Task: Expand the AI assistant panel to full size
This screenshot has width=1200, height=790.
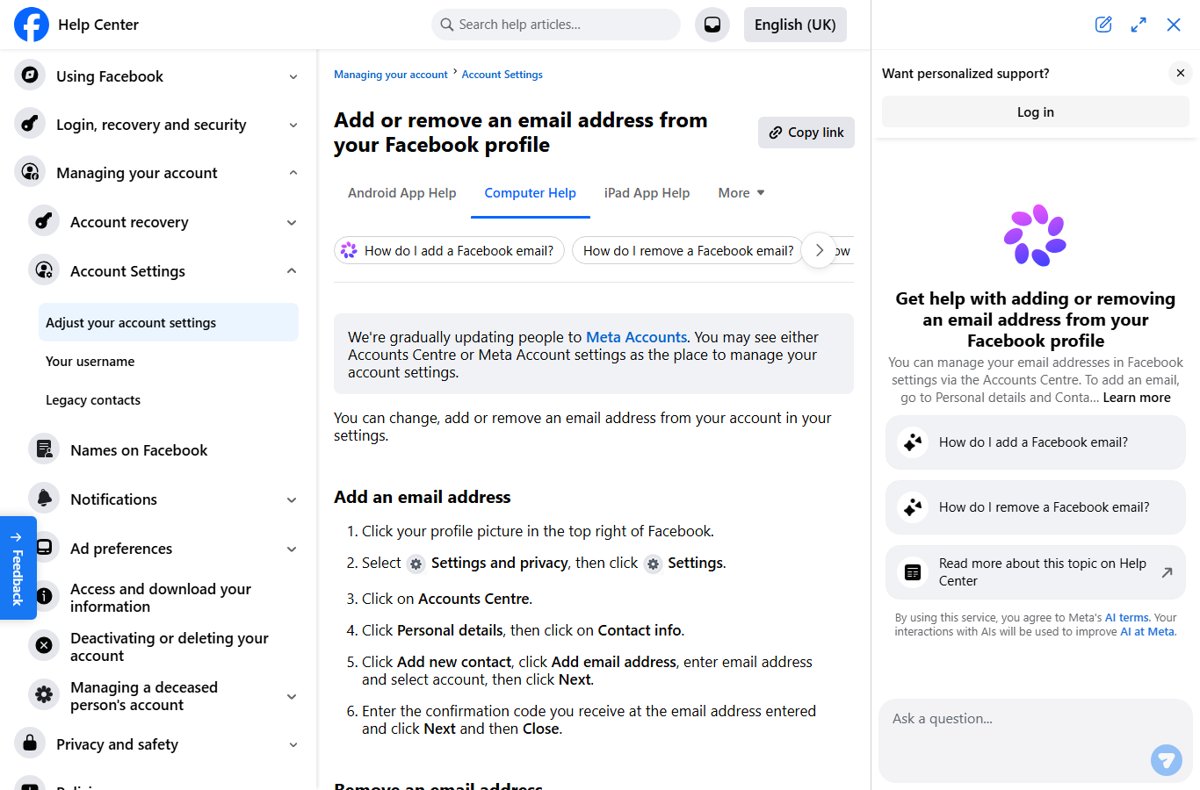Action: [1138, 25]
